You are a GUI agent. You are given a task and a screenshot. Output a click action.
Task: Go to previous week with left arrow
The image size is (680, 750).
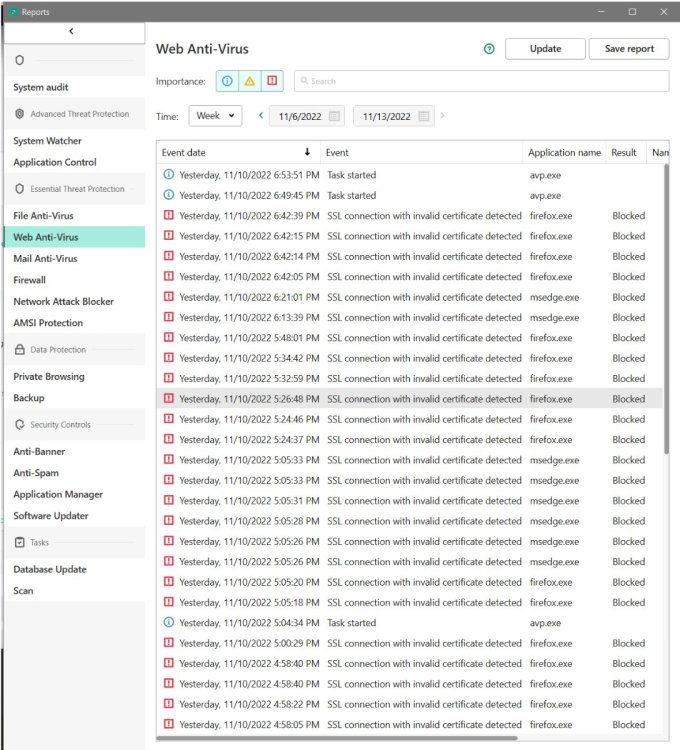tap(261, 115)
